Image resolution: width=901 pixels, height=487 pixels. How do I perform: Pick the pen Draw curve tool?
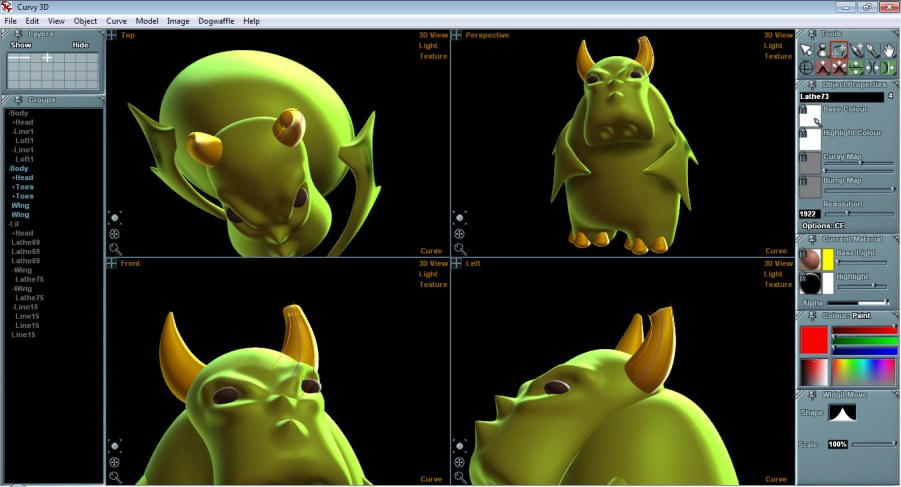tap(856, 51)
